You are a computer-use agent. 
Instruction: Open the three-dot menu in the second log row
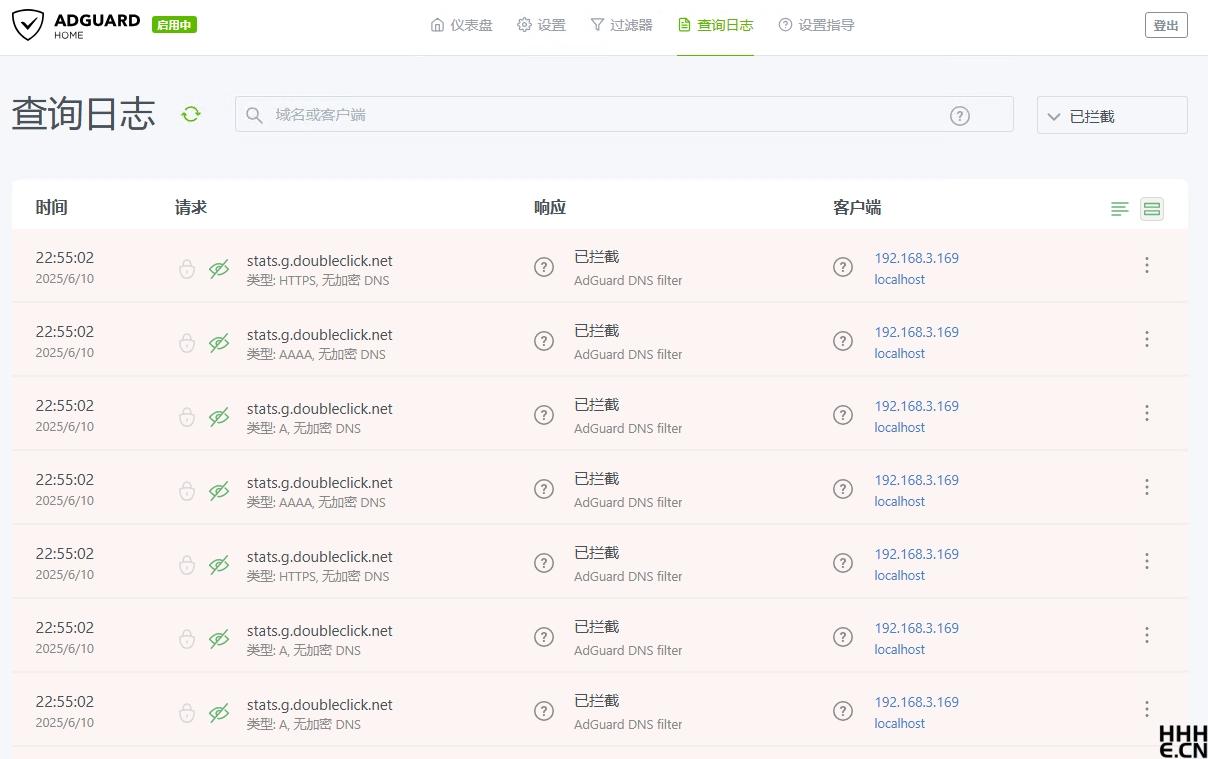point(1147,339)
